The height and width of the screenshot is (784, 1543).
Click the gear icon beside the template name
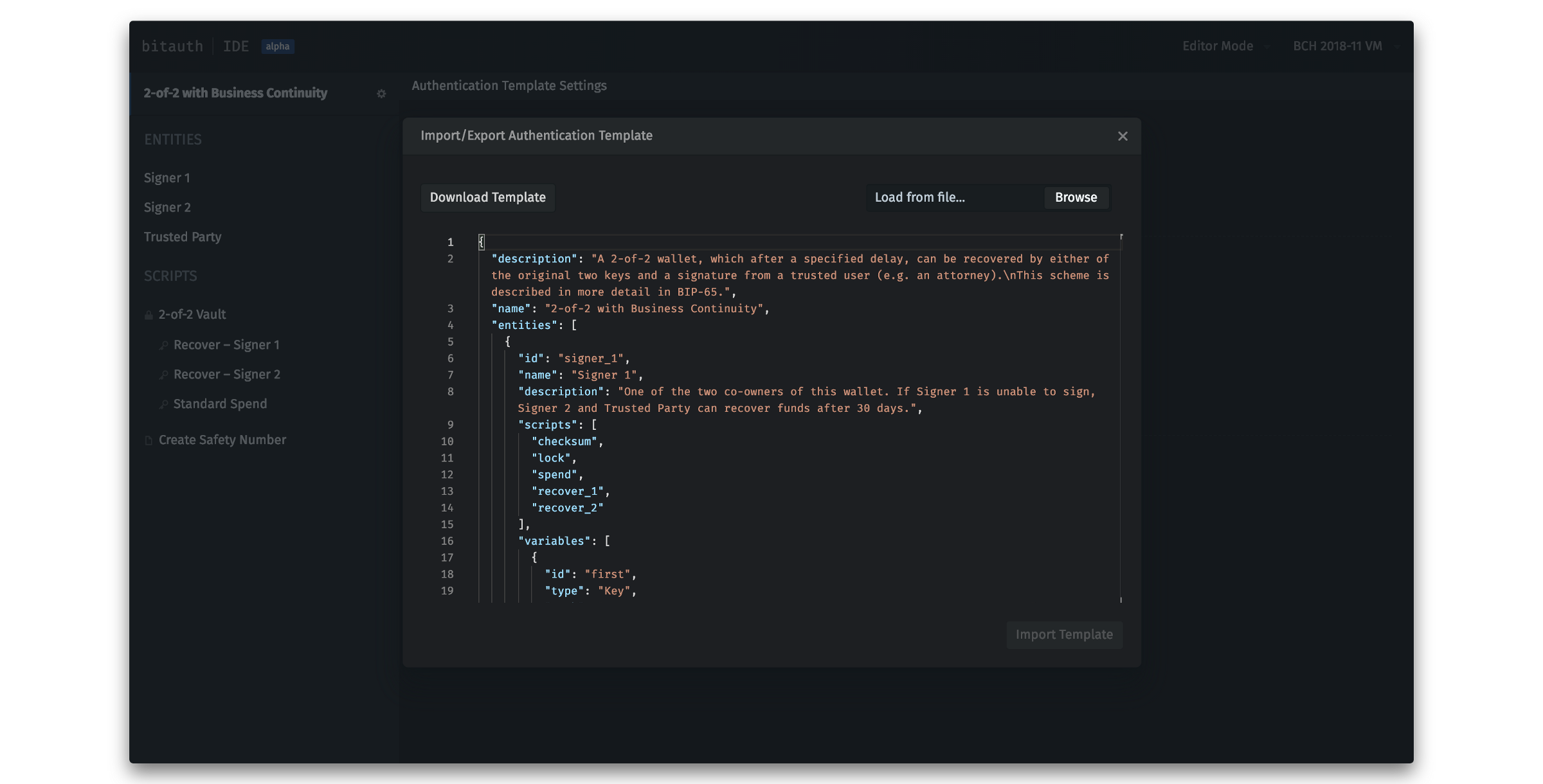(x=381, y=94)
